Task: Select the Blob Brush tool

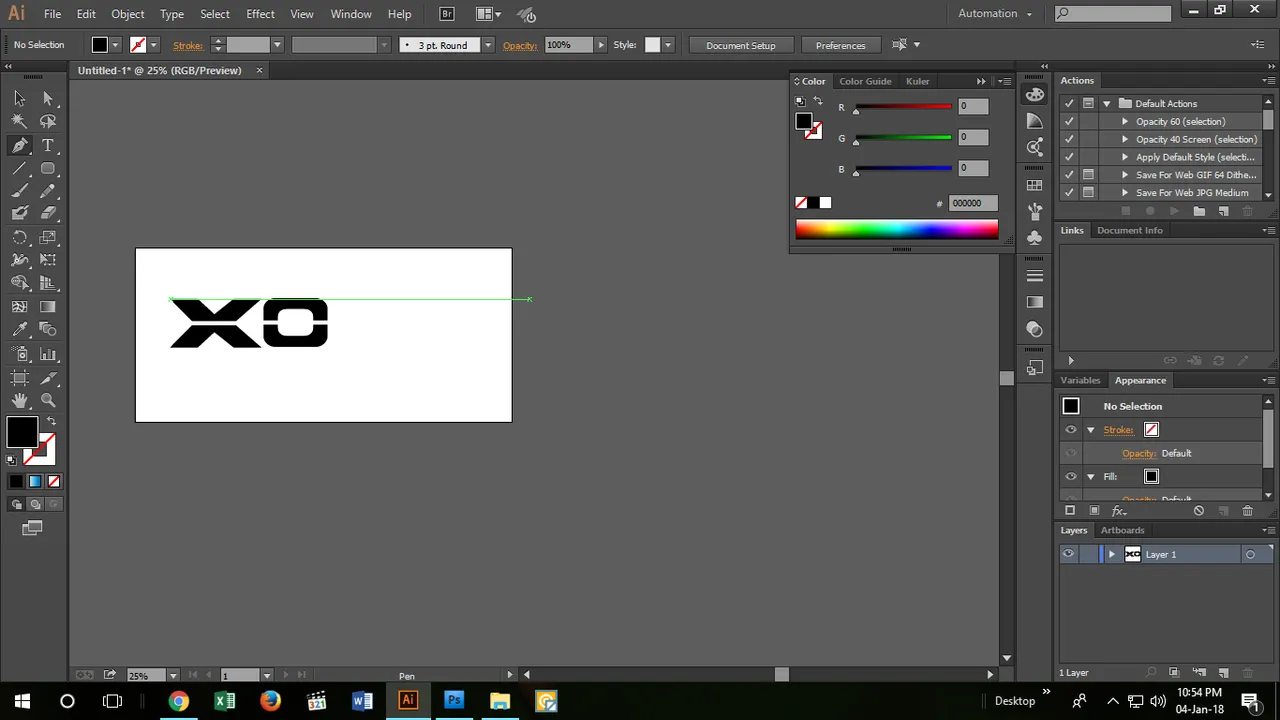Action: [x=20, y=213]
